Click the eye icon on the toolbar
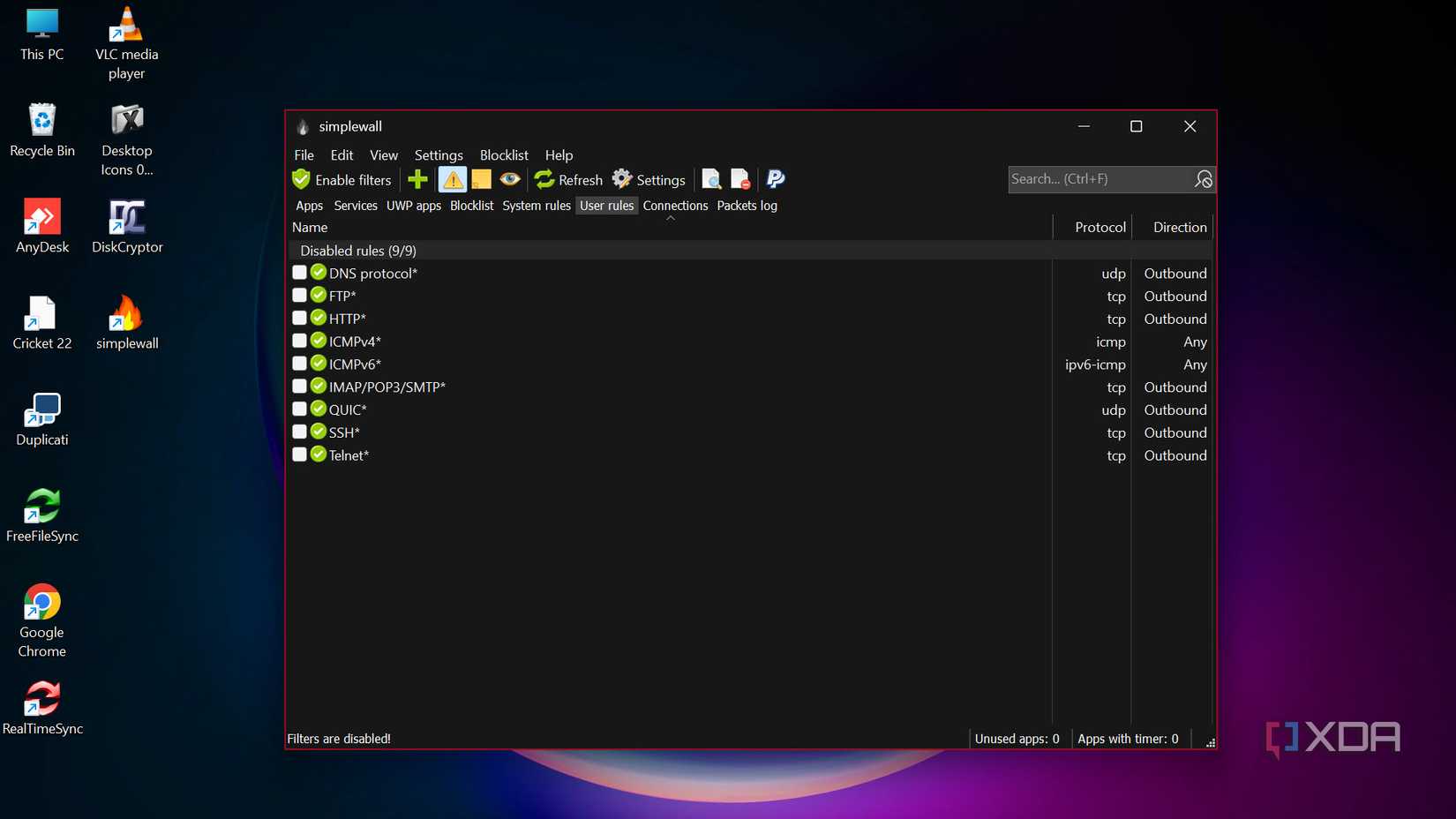This screenshot has width=1456, height=819. [510, 179]
